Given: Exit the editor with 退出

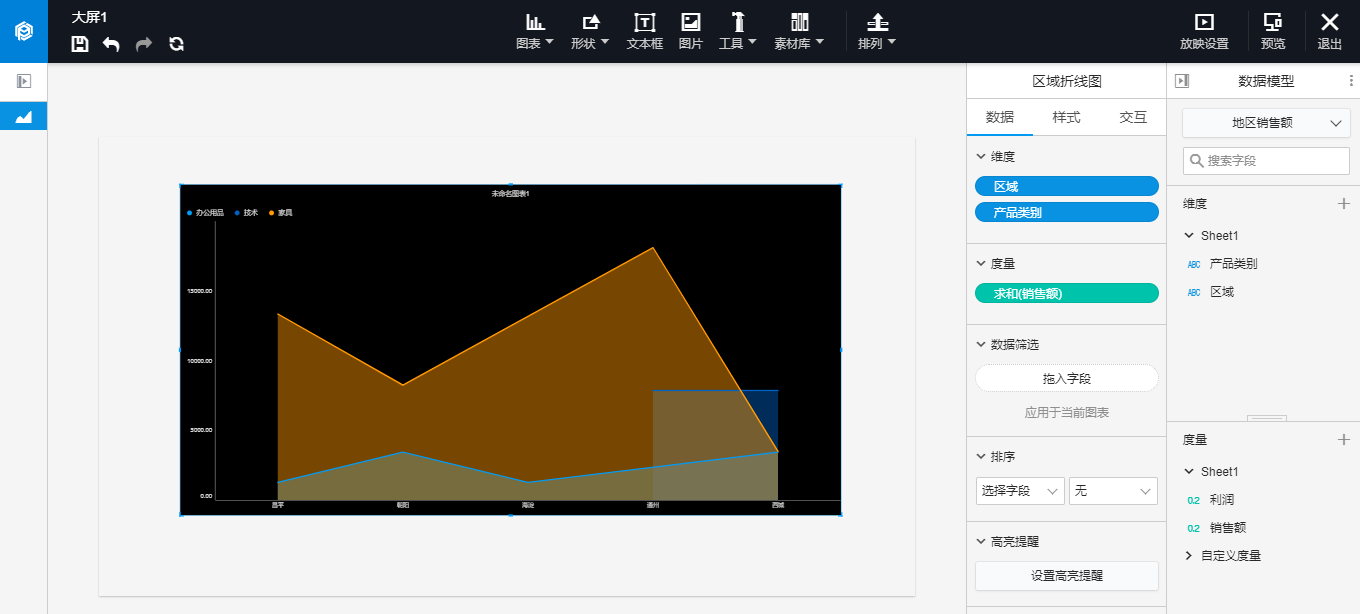Looking at the screenshot, I should pyautogui.click(x=1329, y=31).
